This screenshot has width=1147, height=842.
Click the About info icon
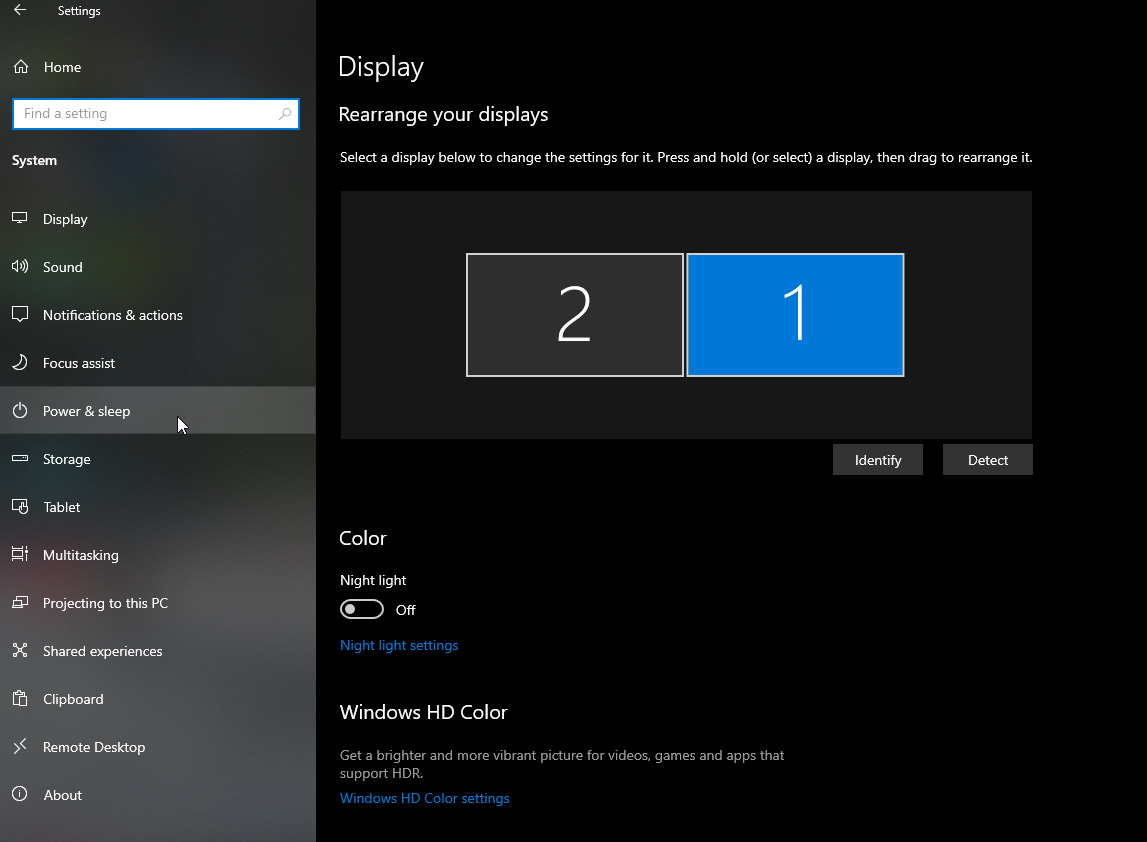click(20, 794)
